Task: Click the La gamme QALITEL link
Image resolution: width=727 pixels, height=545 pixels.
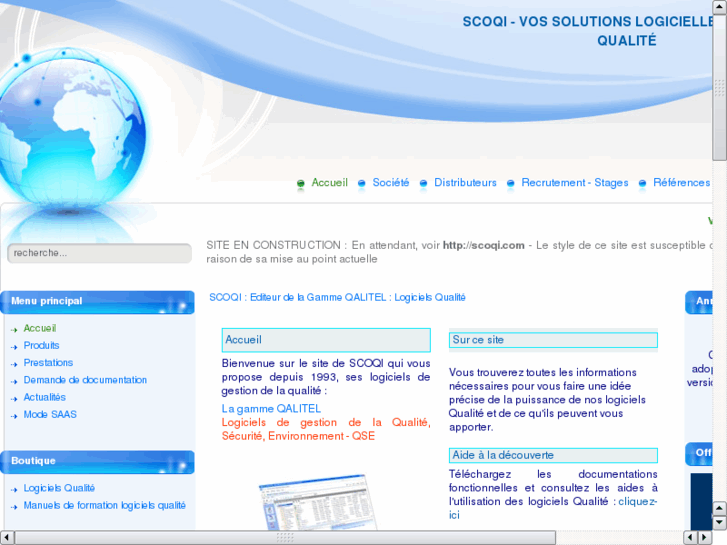Action: pyautogui.click(x=271, y=409)
